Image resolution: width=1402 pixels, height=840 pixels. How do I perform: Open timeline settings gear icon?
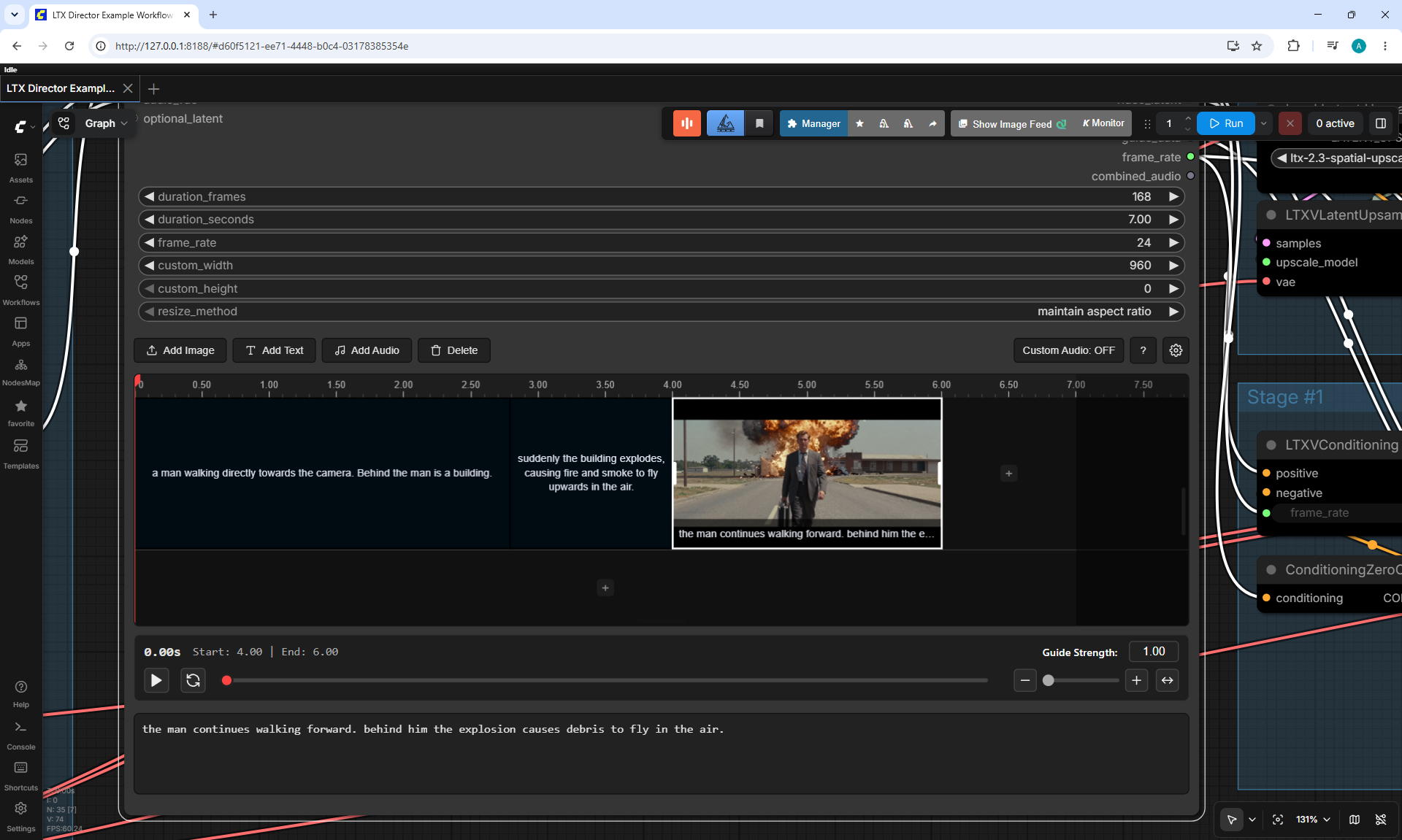pos(1176,350)
